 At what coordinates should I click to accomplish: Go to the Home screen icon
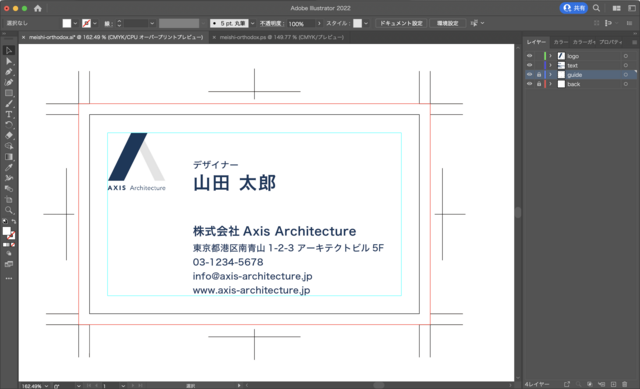pyautogui.click(x=38, y=8)
